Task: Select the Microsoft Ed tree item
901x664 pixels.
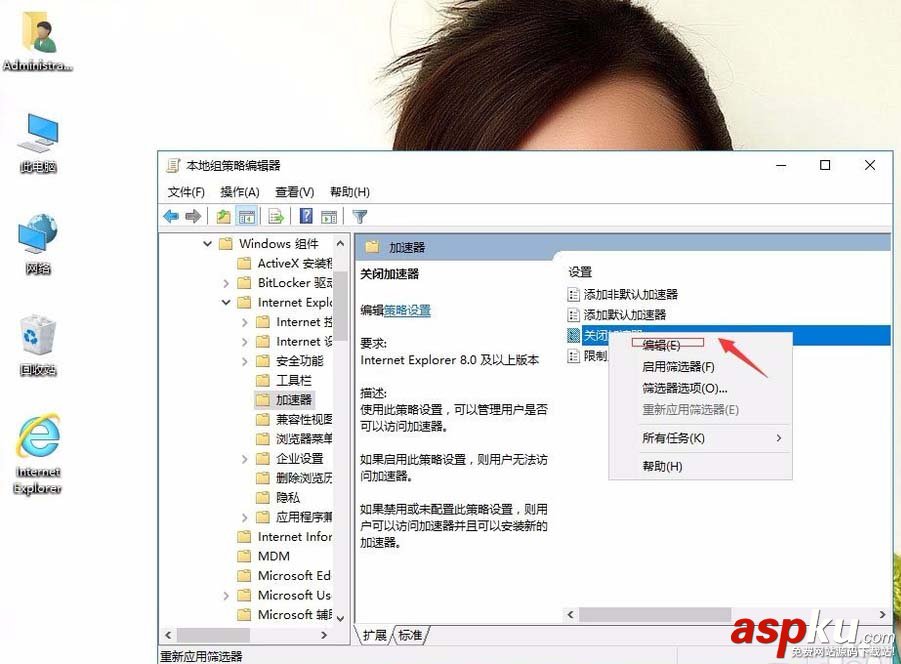Action: [294, 576]
